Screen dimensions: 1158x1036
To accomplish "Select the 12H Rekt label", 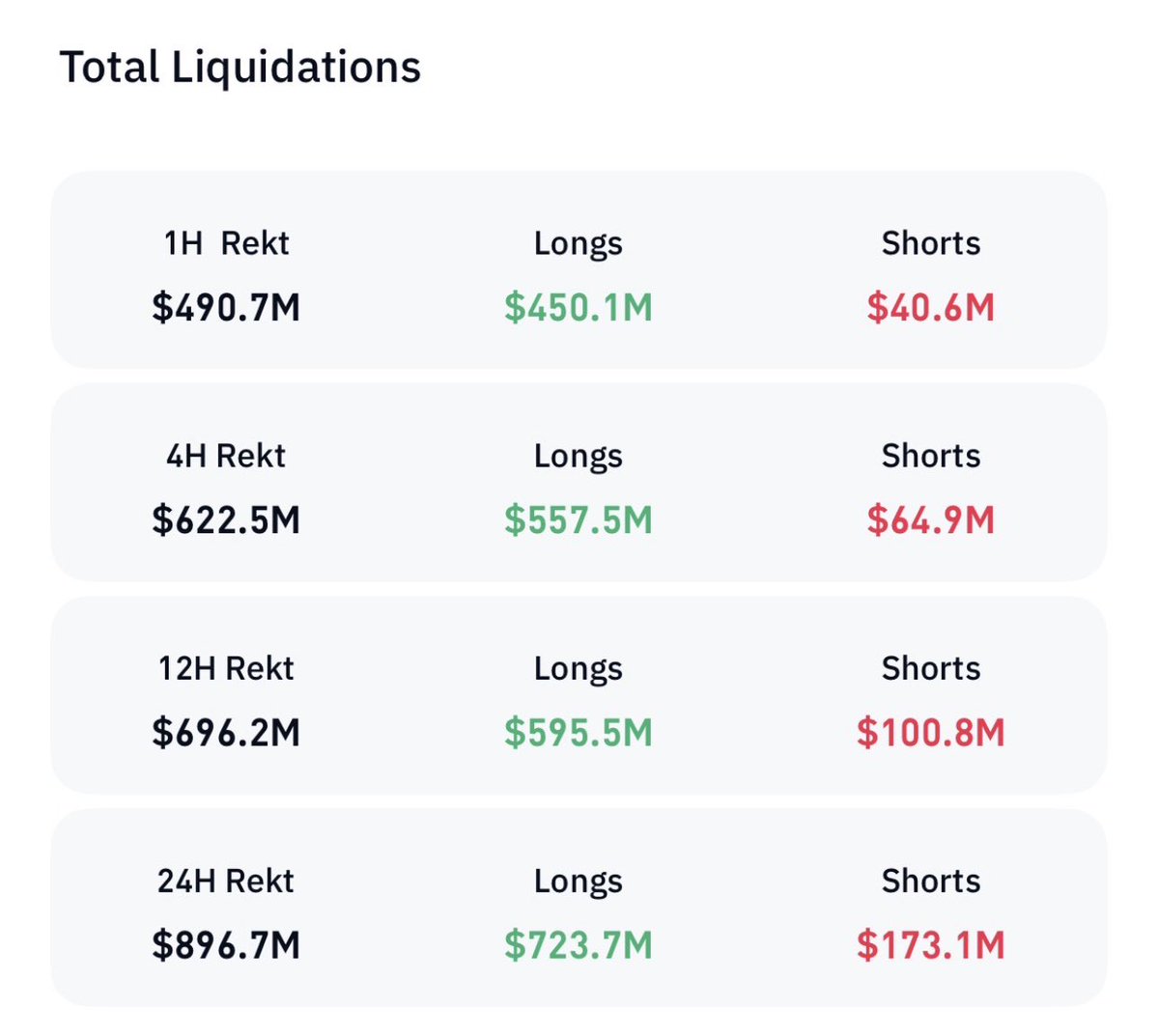I will (x=226, y=668).
